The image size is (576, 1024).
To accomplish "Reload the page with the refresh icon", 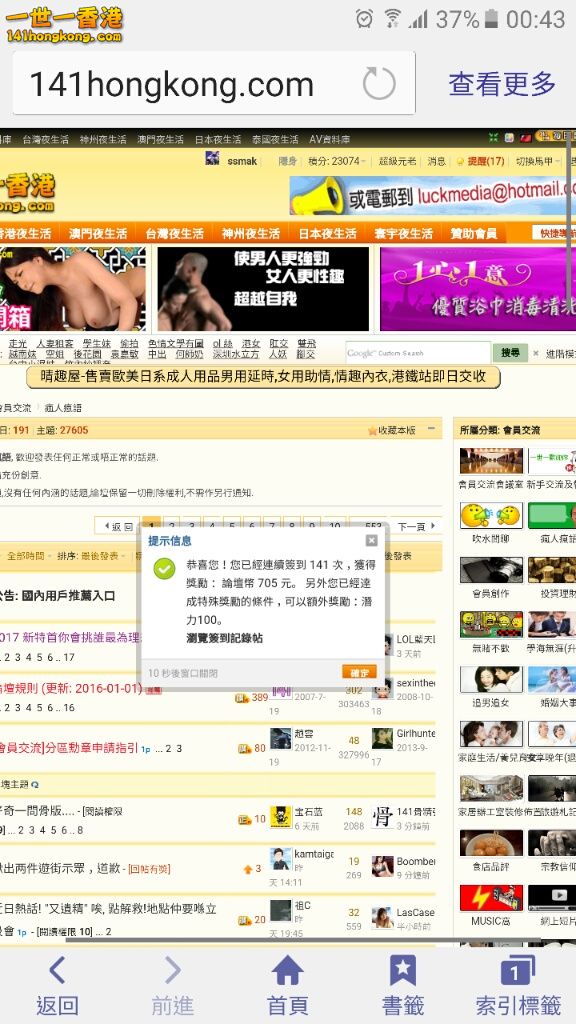I will point(379,84).
